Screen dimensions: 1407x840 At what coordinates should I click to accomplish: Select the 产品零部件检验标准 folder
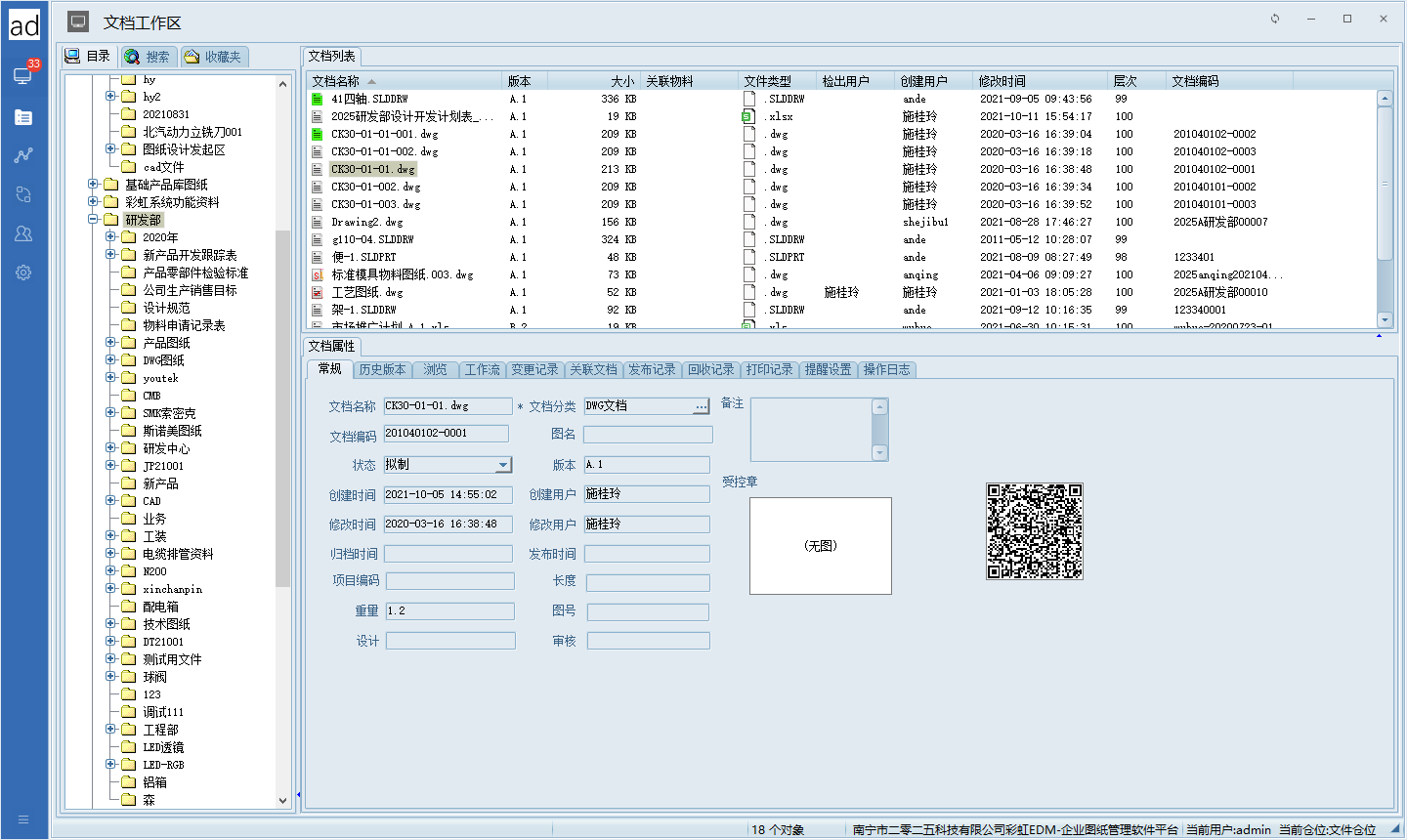point(195,273)
